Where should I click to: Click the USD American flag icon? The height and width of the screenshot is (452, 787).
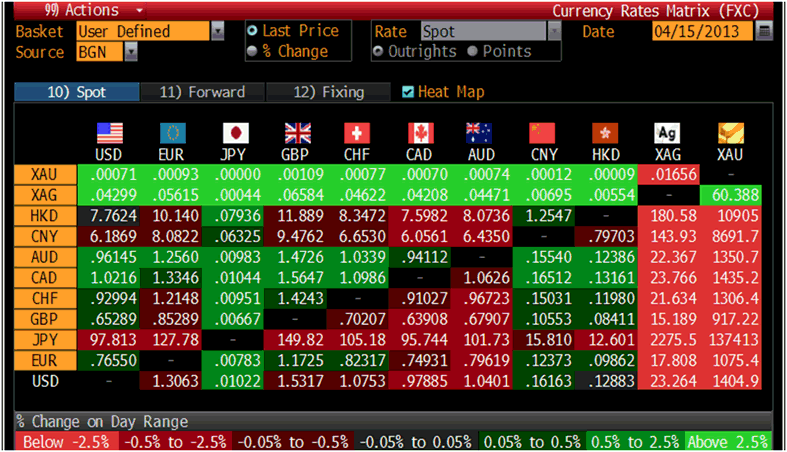[109, 133]
